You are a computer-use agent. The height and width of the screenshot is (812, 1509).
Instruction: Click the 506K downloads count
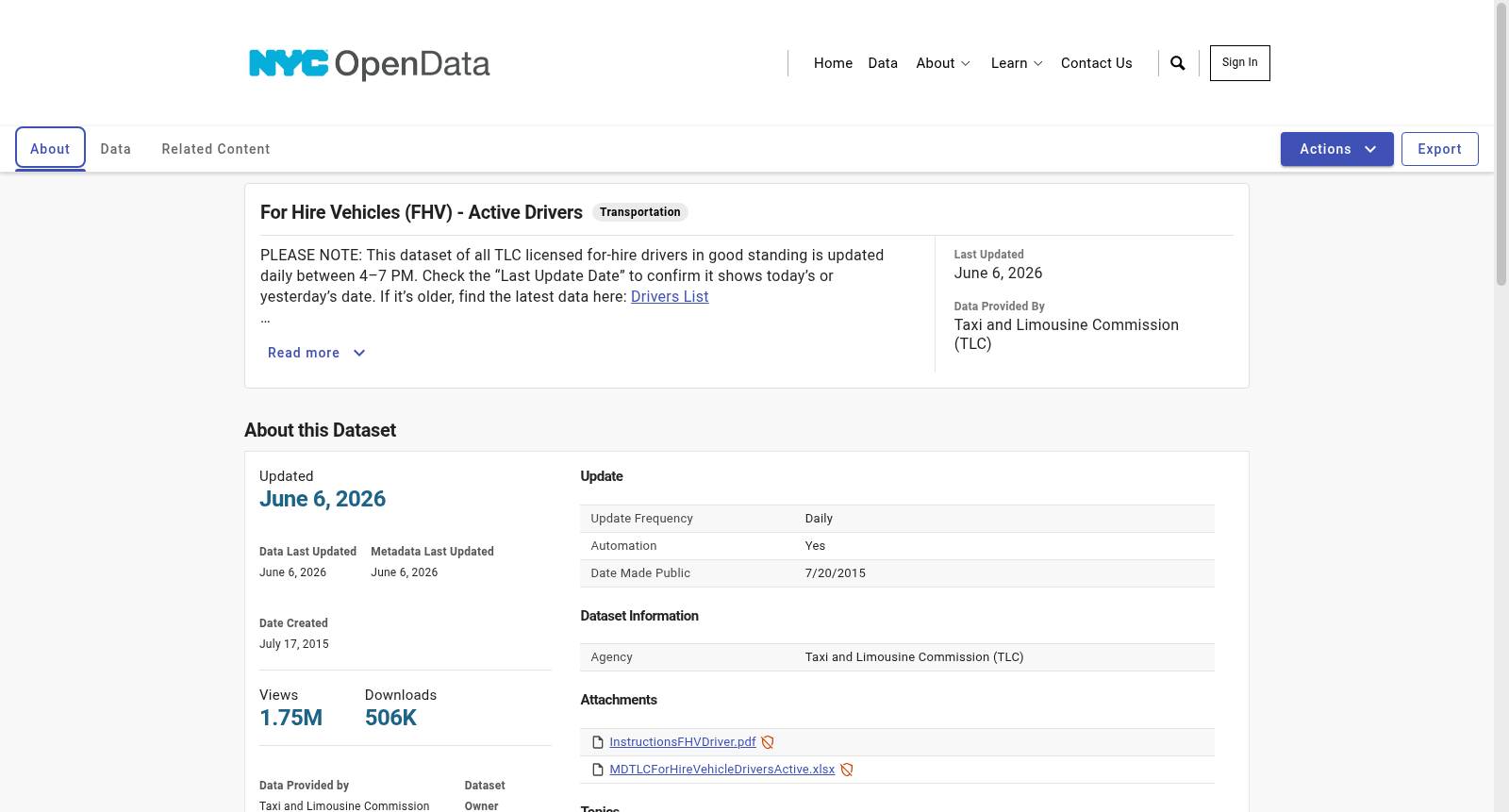[x=390, y=718]
